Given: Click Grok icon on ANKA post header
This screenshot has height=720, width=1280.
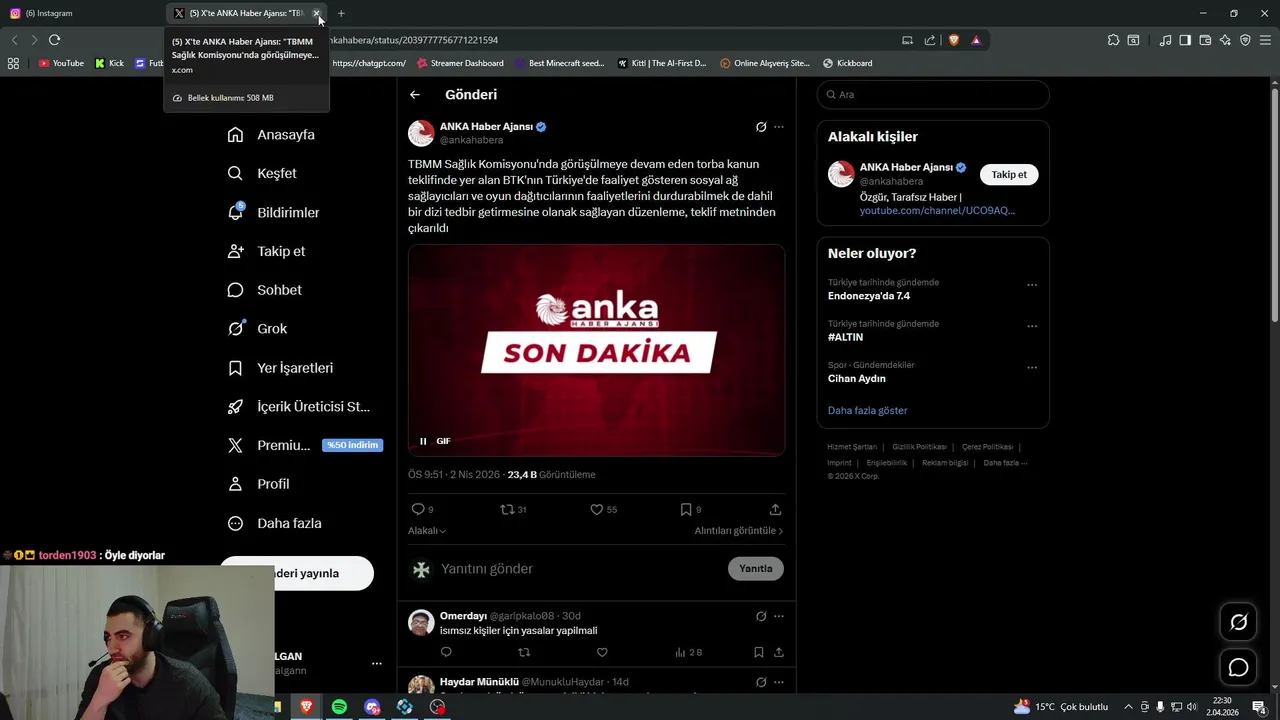Looking at the screenshot, I should [761, 127].
